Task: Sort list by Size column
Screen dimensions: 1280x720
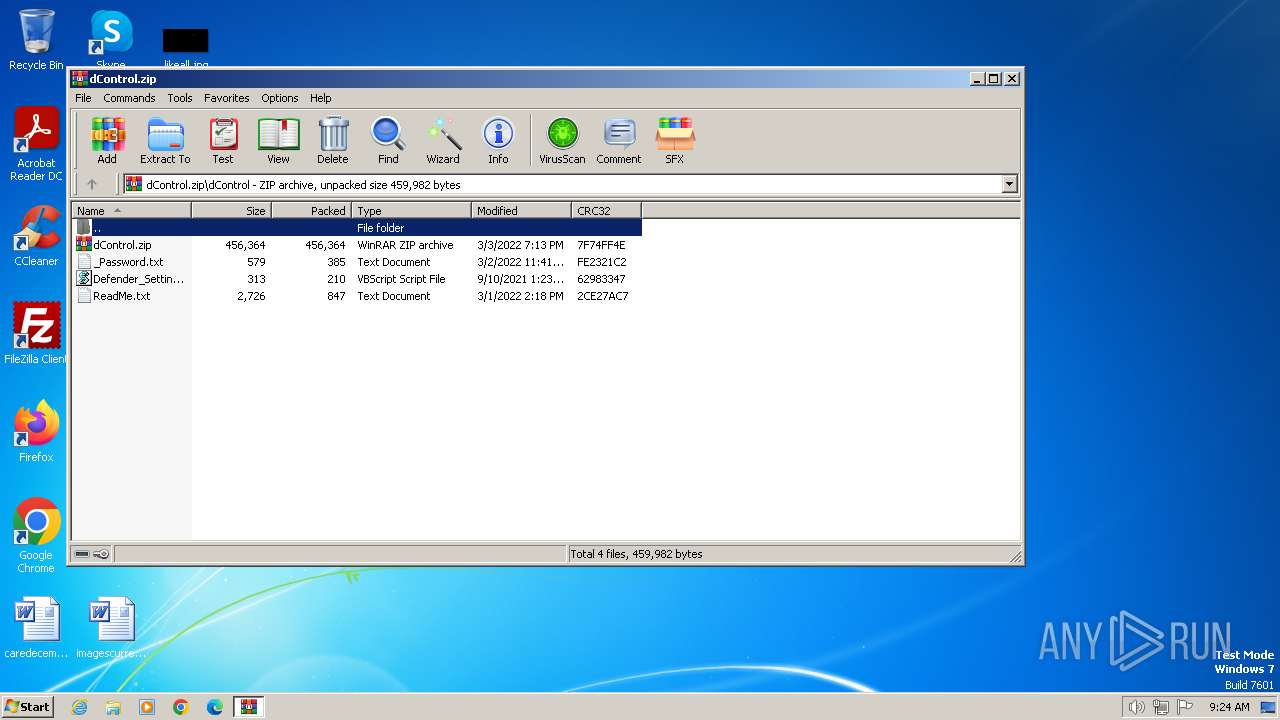Action: [231, 211]
